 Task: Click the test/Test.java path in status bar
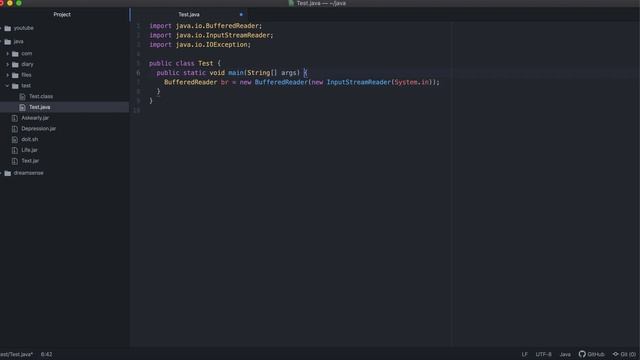point(16,354)
